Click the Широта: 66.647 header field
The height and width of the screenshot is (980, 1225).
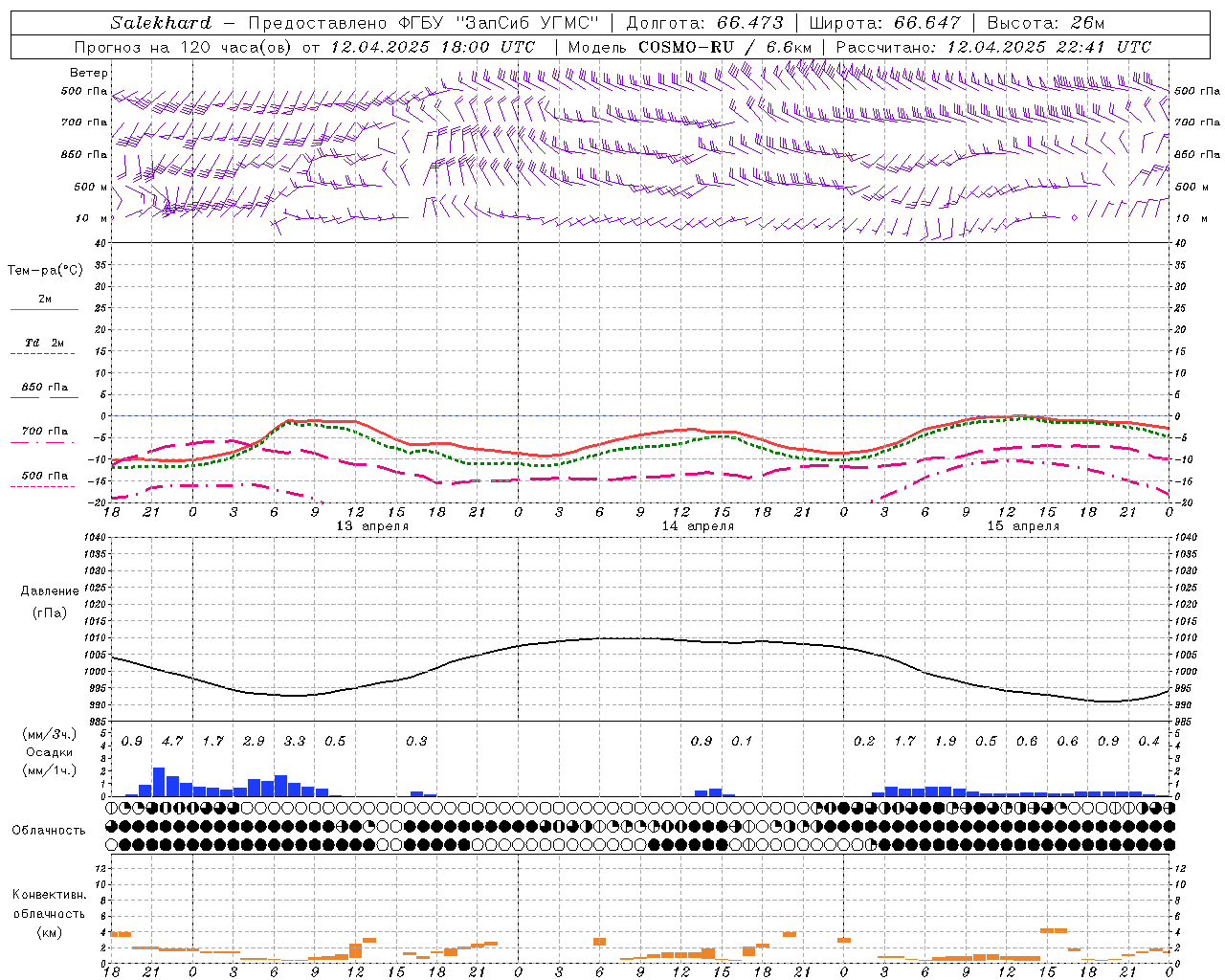[x=885, y=23]
